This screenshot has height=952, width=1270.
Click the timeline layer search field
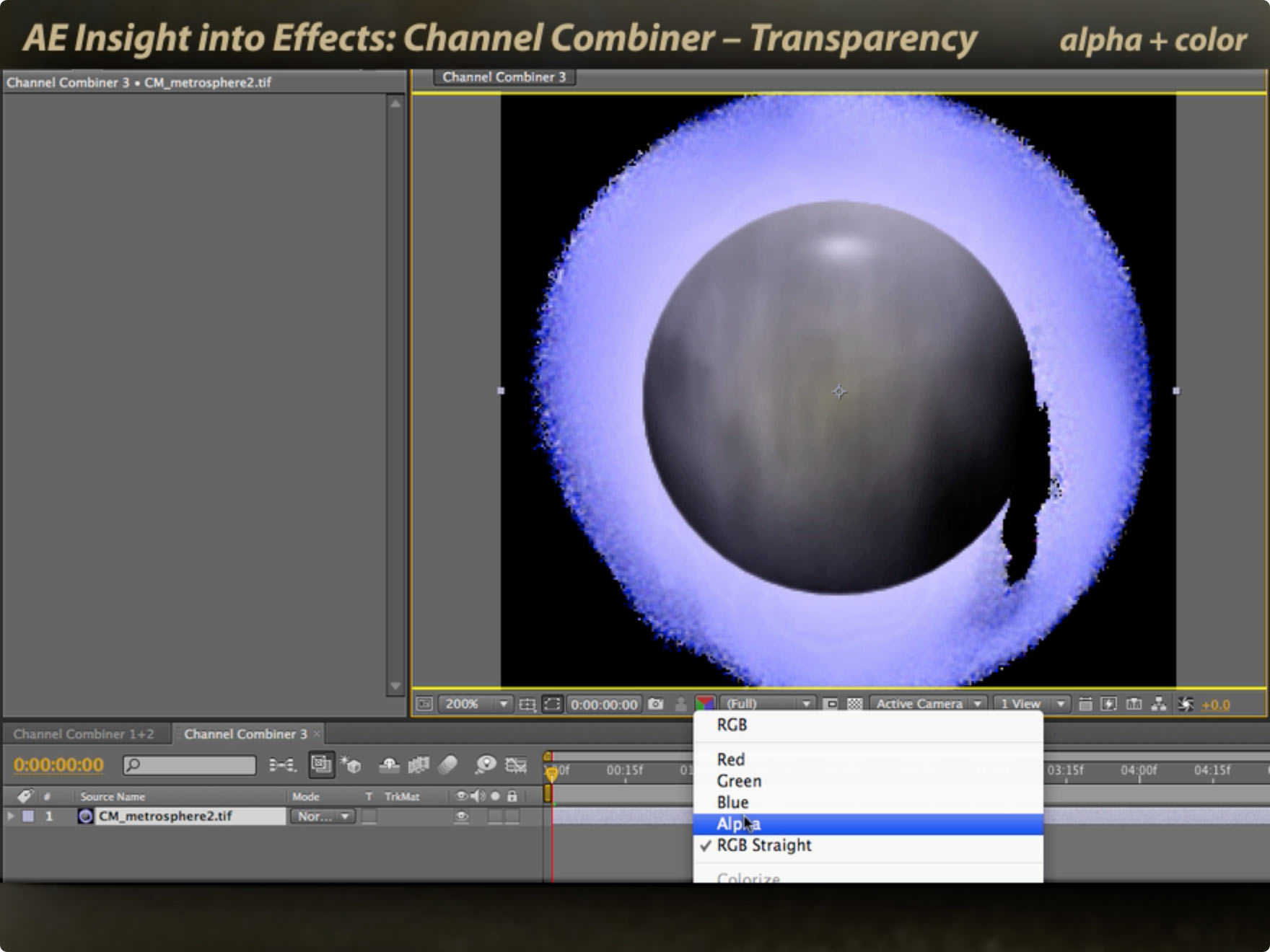click(x=189, y=765)
